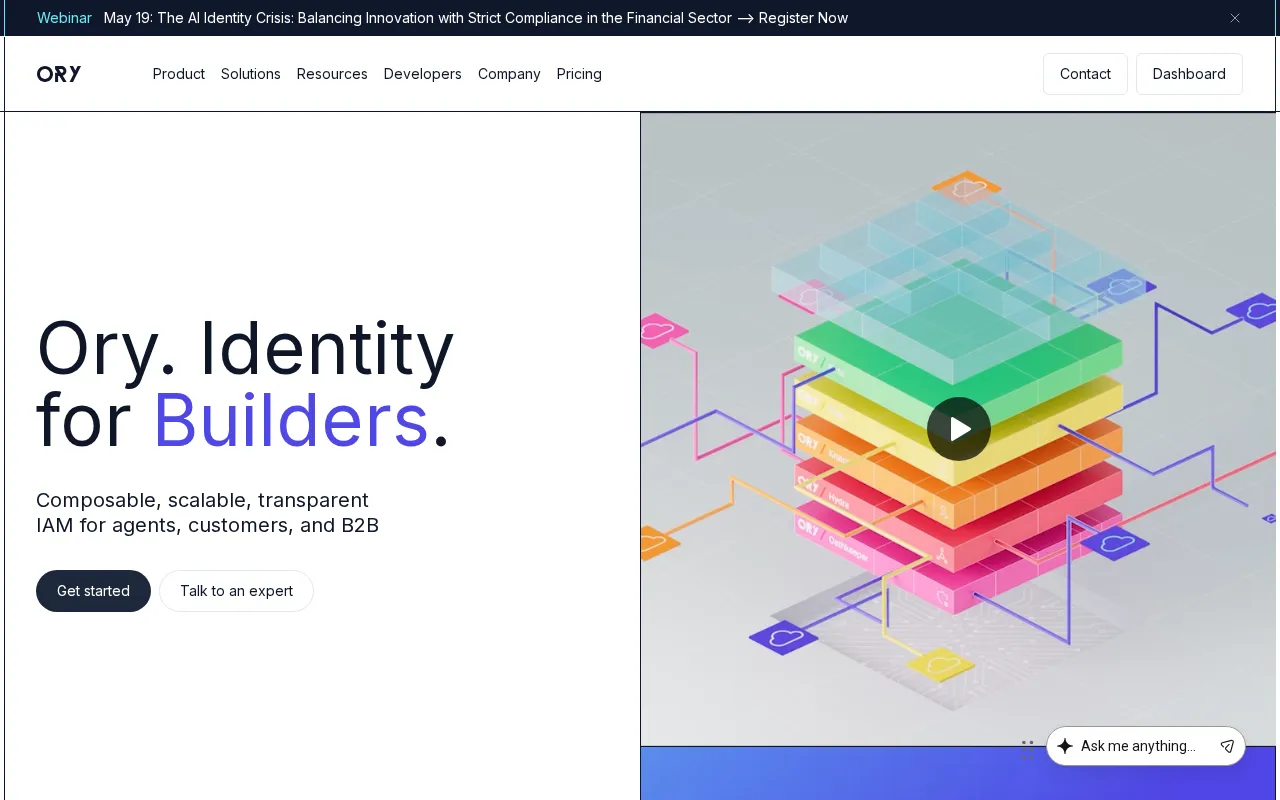1280x800 pixels.
Task: Open the Product menu
Action: 179,74
